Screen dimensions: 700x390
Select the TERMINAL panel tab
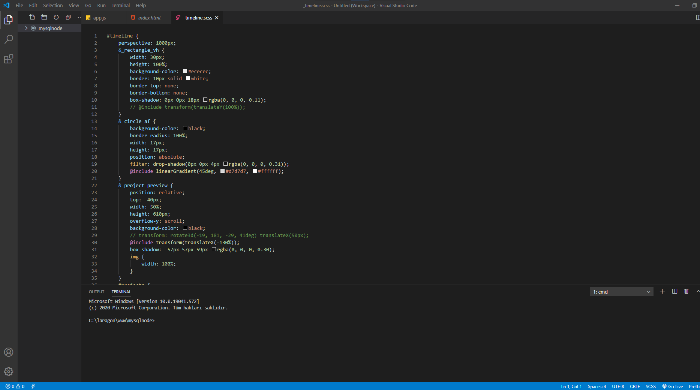click(121, 291)
